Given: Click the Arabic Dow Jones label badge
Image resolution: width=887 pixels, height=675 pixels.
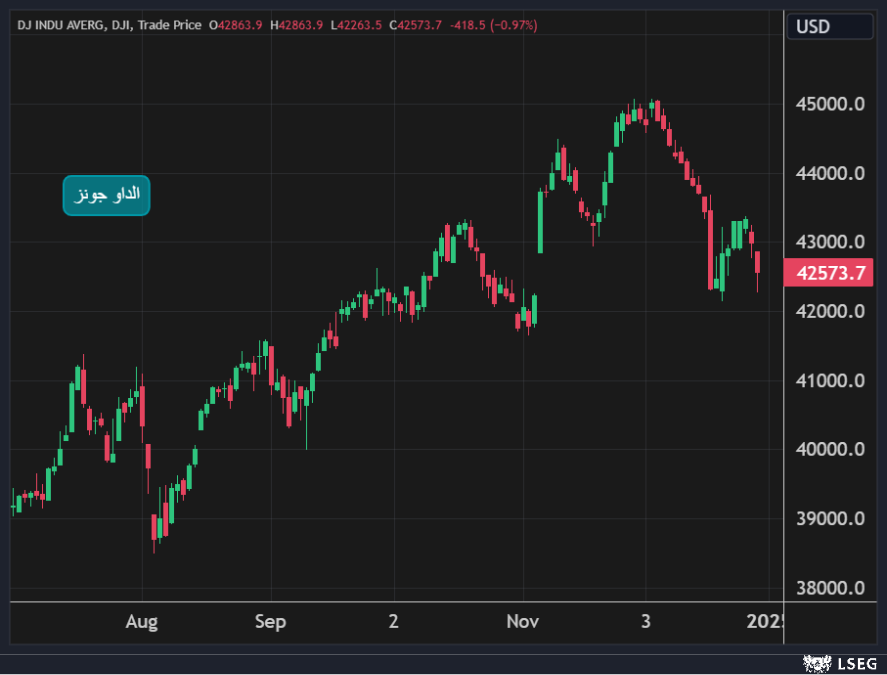Looking at the screenshot, I should pyautogui.click(x=106, y=194).
